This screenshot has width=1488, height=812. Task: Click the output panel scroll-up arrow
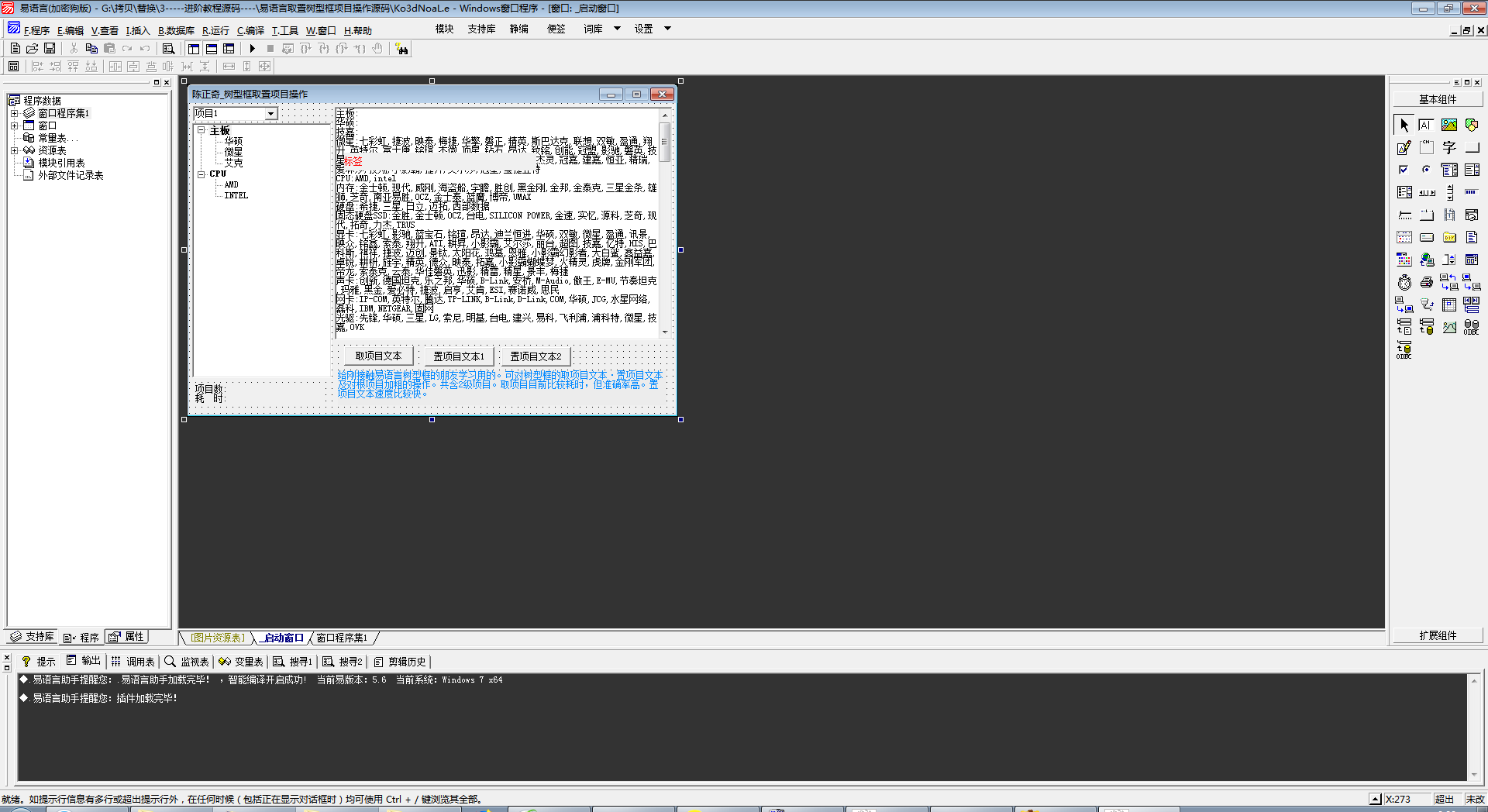1474,680
